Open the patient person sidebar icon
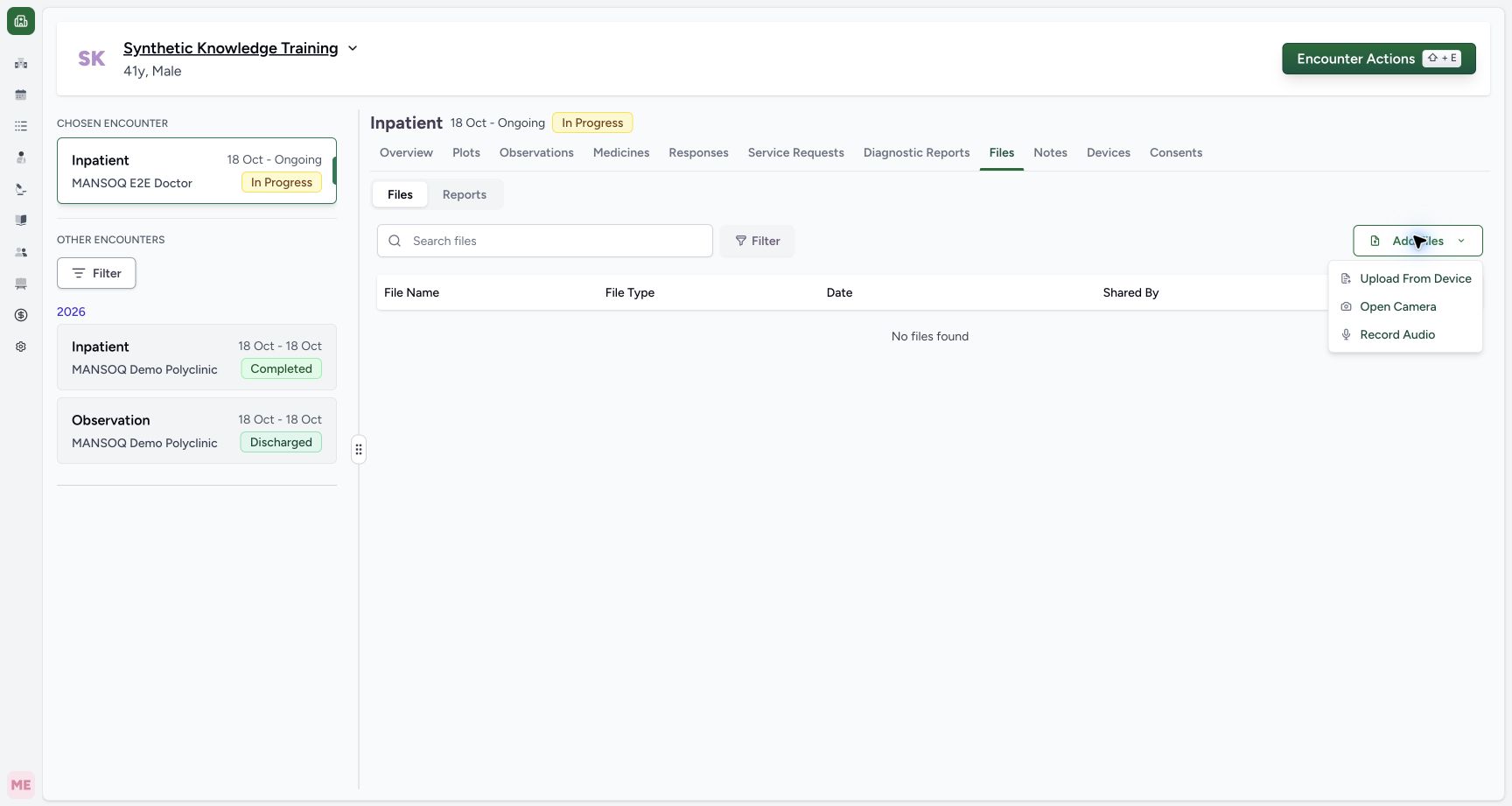 (21, 158)
